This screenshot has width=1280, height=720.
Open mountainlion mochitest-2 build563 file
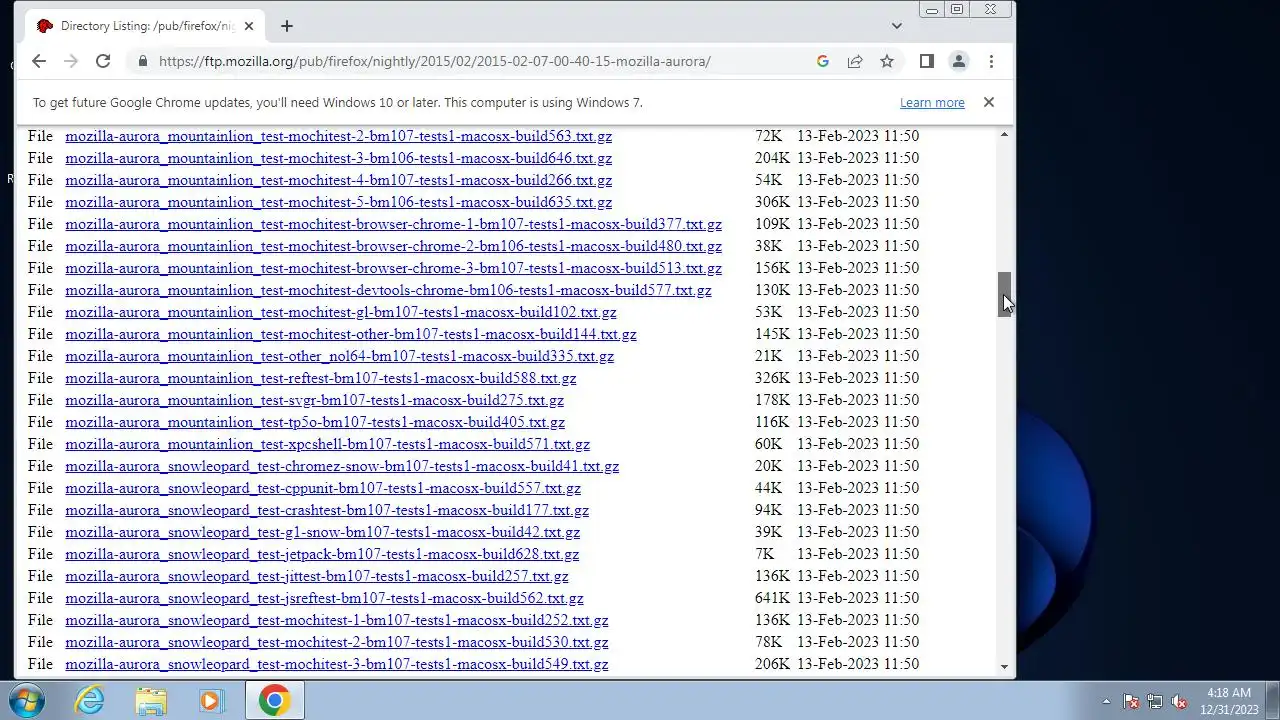coord(338,136)
